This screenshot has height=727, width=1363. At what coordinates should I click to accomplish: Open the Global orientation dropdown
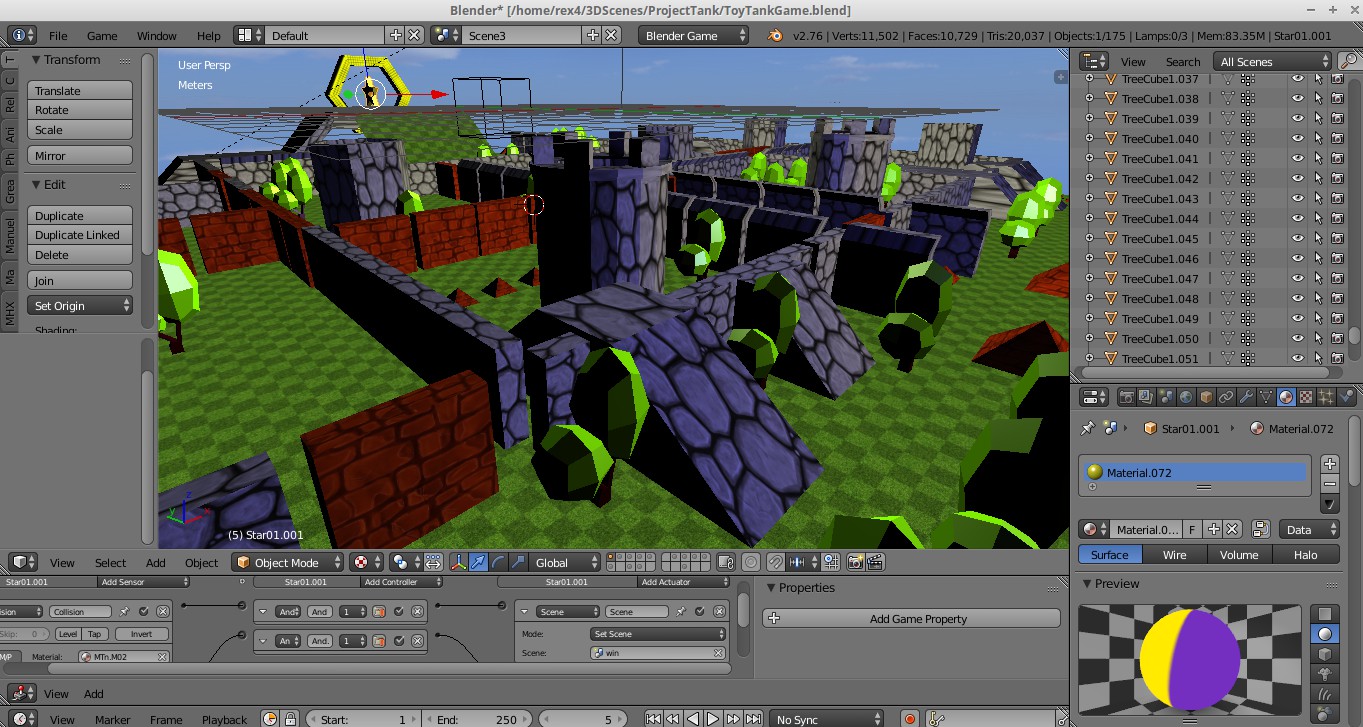point(565,563)
